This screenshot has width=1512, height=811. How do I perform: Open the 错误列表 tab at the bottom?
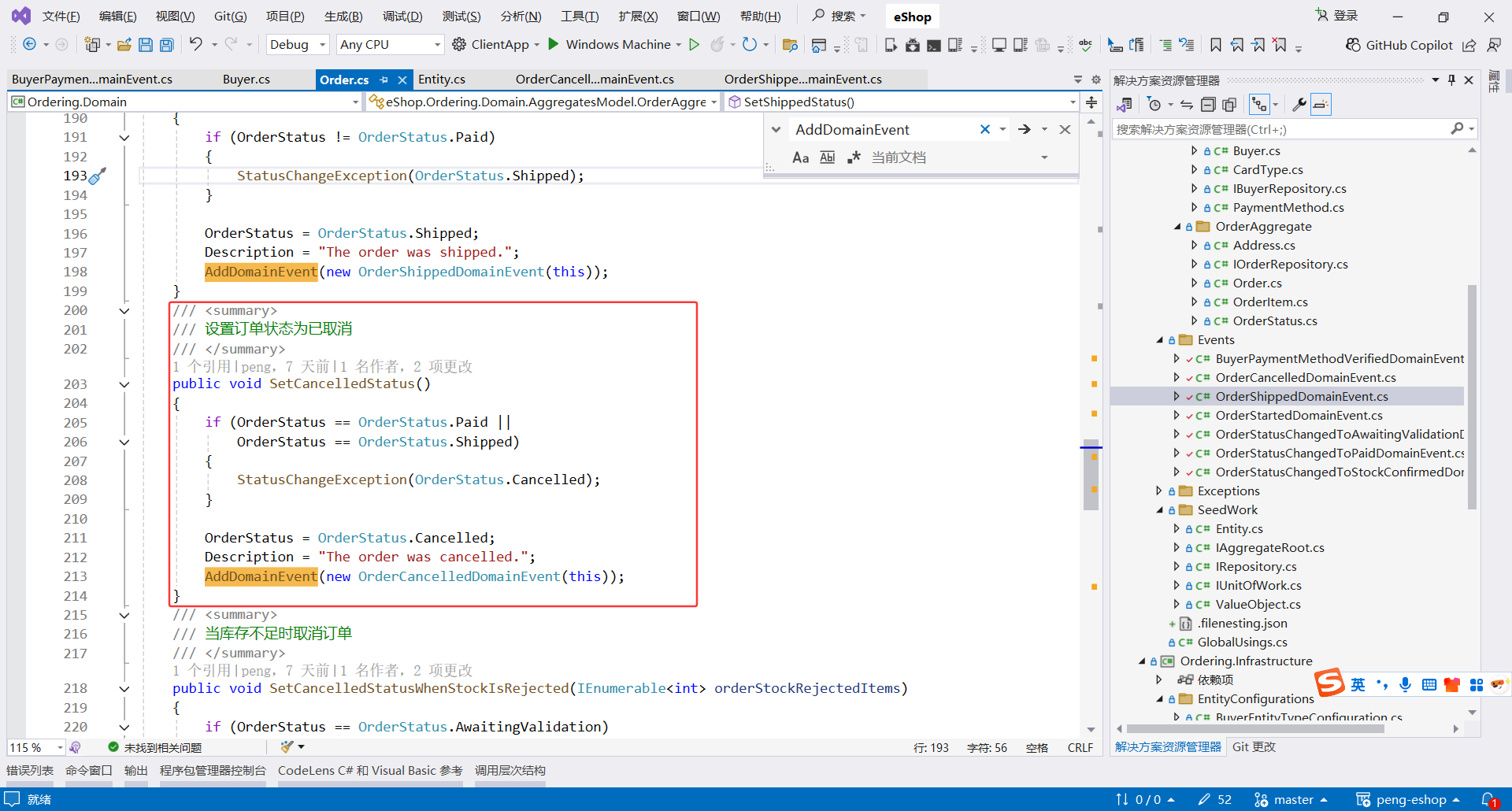point(30,771)
